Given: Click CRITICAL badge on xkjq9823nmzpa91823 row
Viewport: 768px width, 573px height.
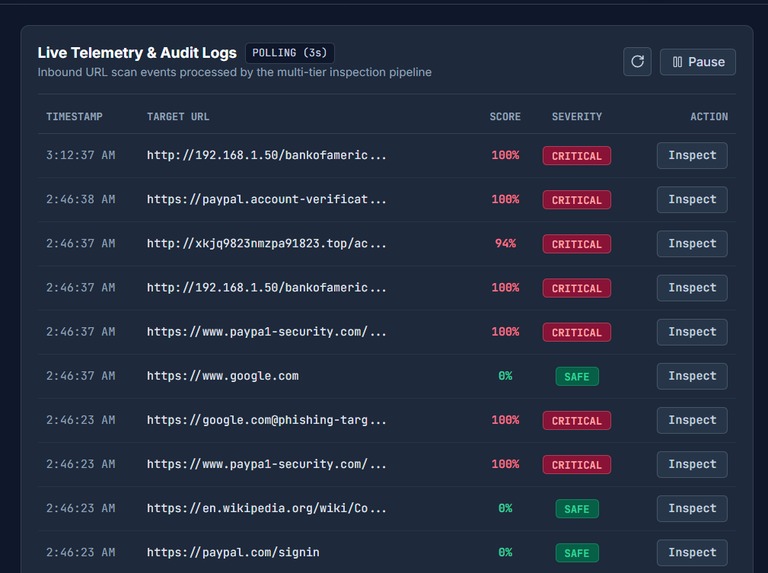Looking at the screenshot, I should pyautogui.click(x=576, y=244).
